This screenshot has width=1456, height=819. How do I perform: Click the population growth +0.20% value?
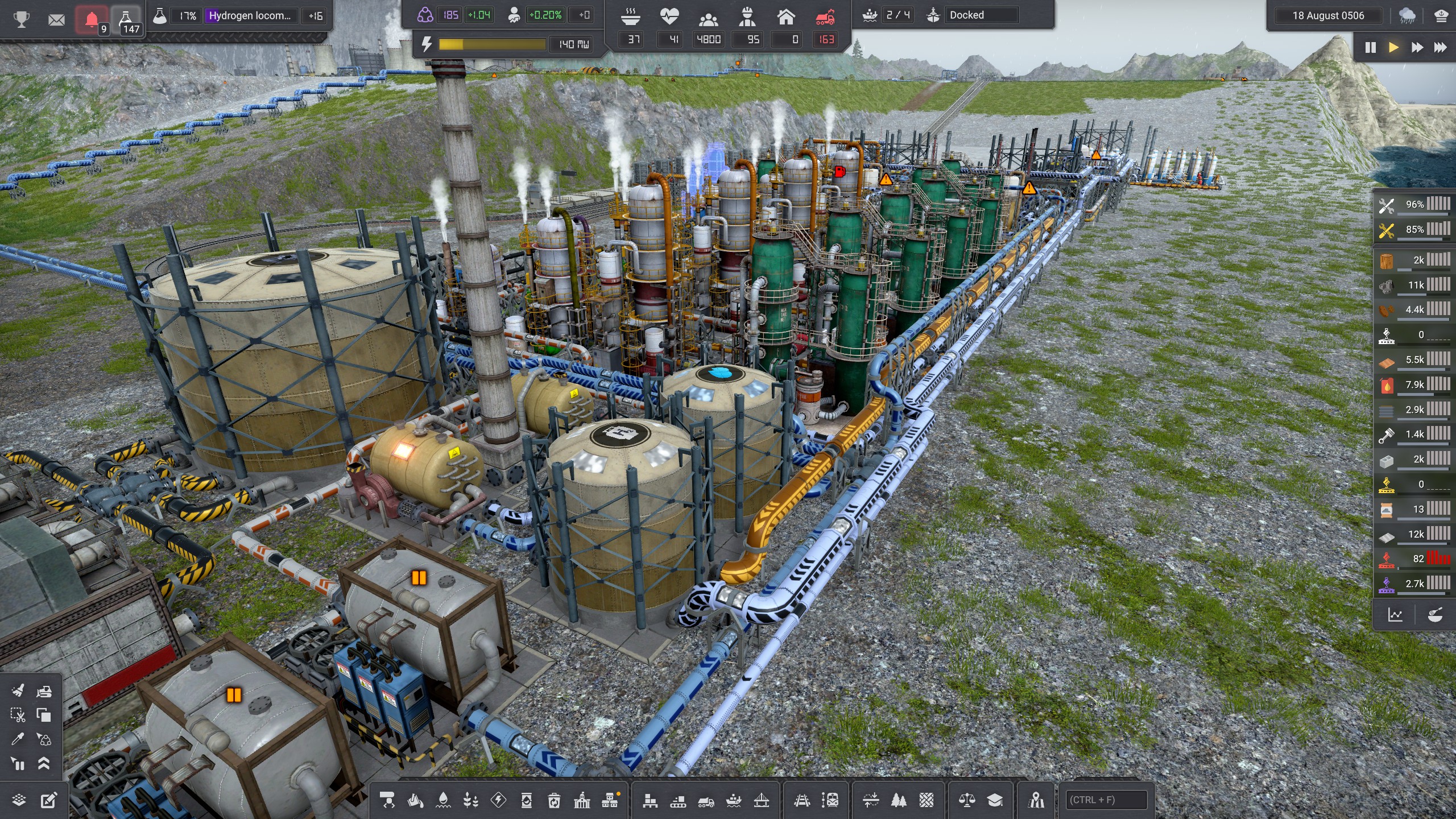point(544,15)
